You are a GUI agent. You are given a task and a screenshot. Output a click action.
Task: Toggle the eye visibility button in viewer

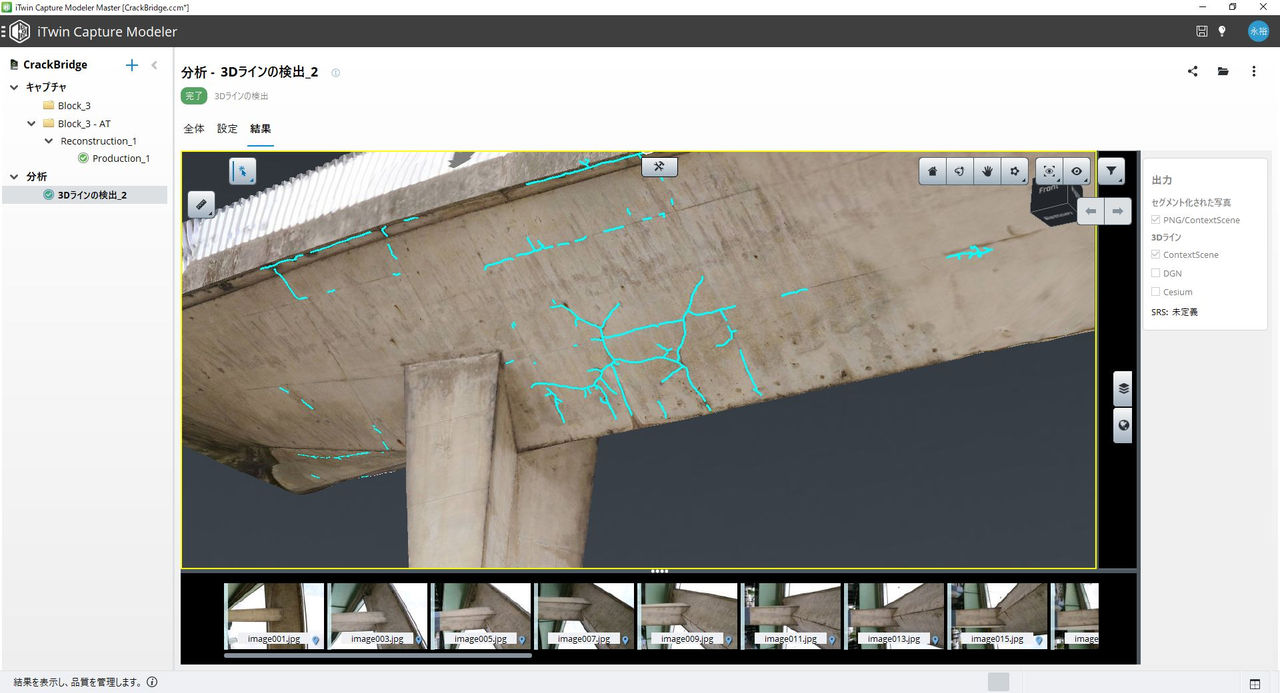pos(1076,171)
